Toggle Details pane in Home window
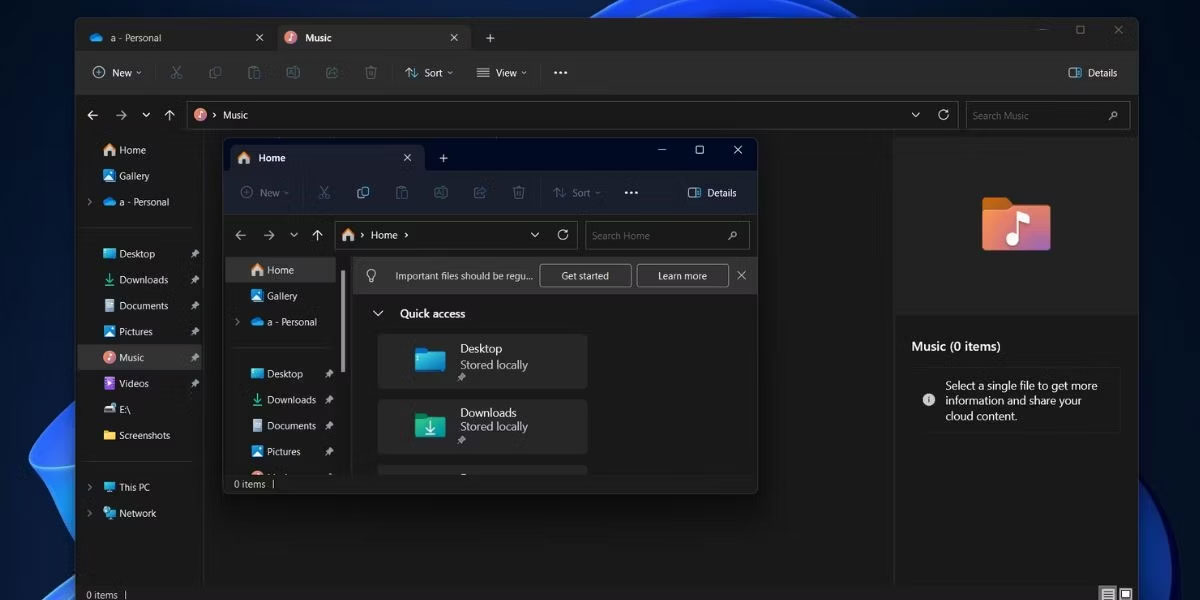This screenshot has height=600, width=1200. click(x=712, y=193)
